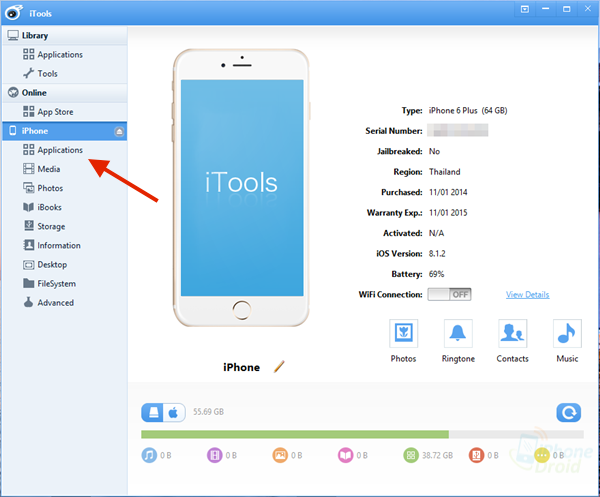The width and height of the screenshot is (600, 497).
Task: Click the 8.1.2 iOS version value
Action: pyautogui.click(x=437, y=254)
